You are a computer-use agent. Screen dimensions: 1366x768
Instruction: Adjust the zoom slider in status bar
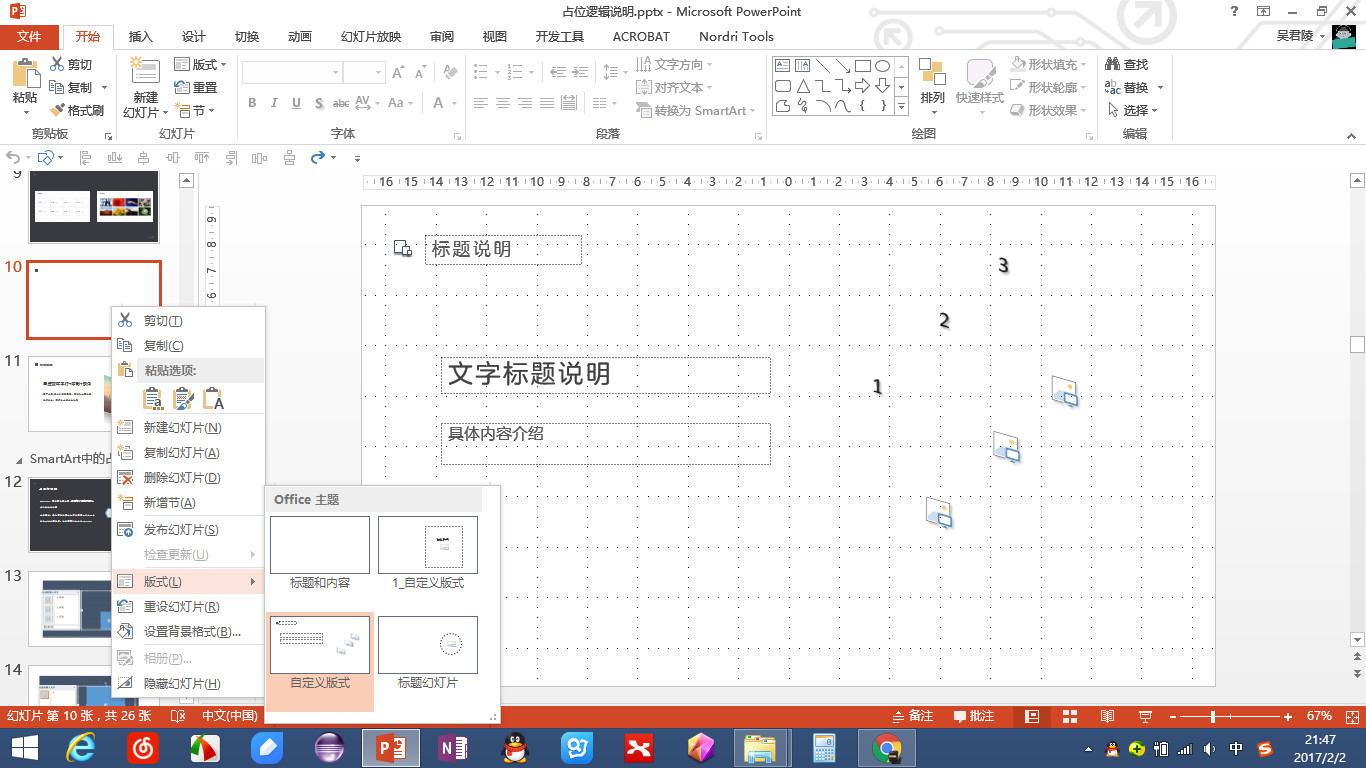(x=1213, y=716)
